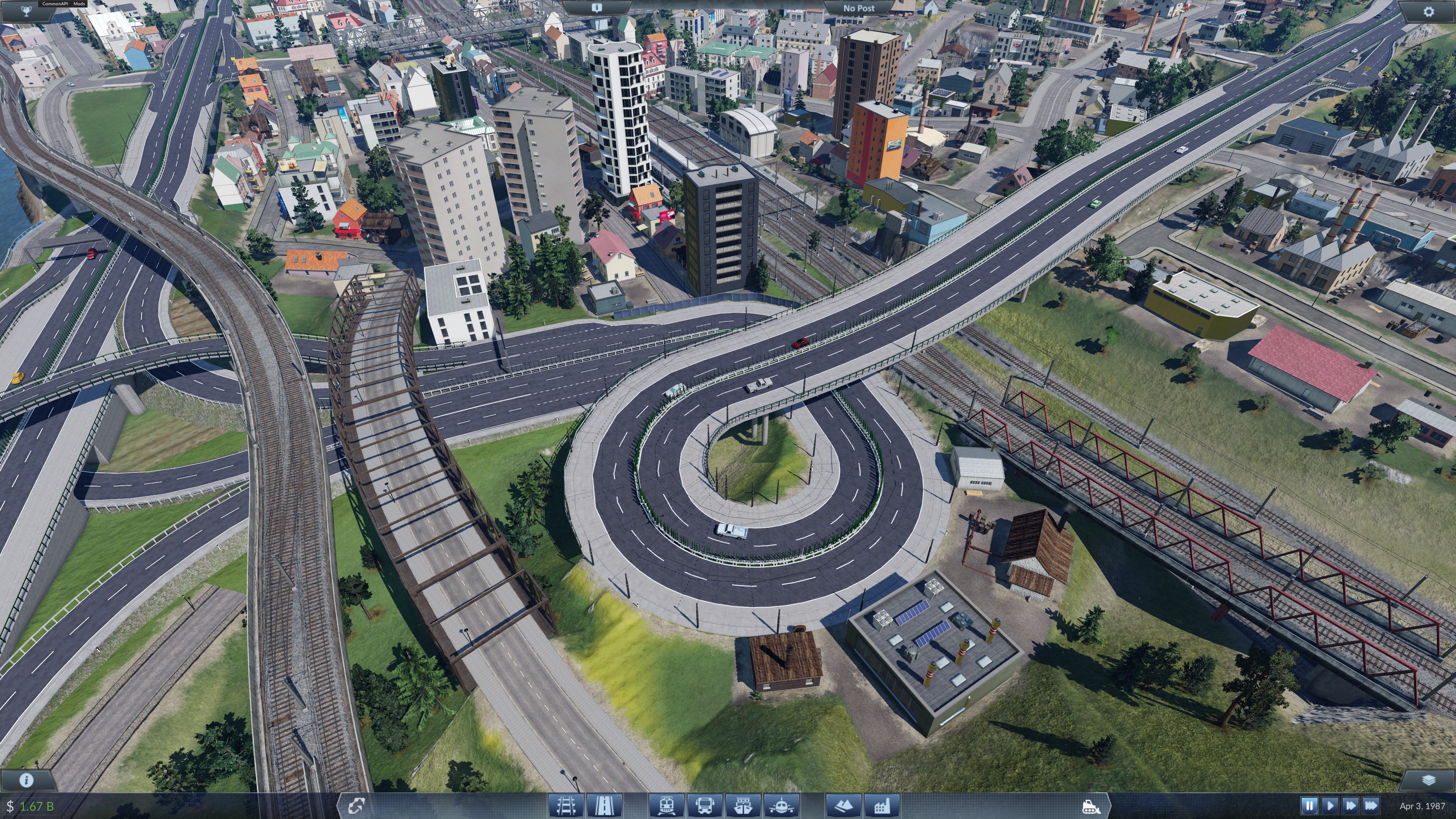Open the line manager icon
Image resolution: width=1456 pixels, height=819 pixels.
pyautogui.click(x=356, y=806)
